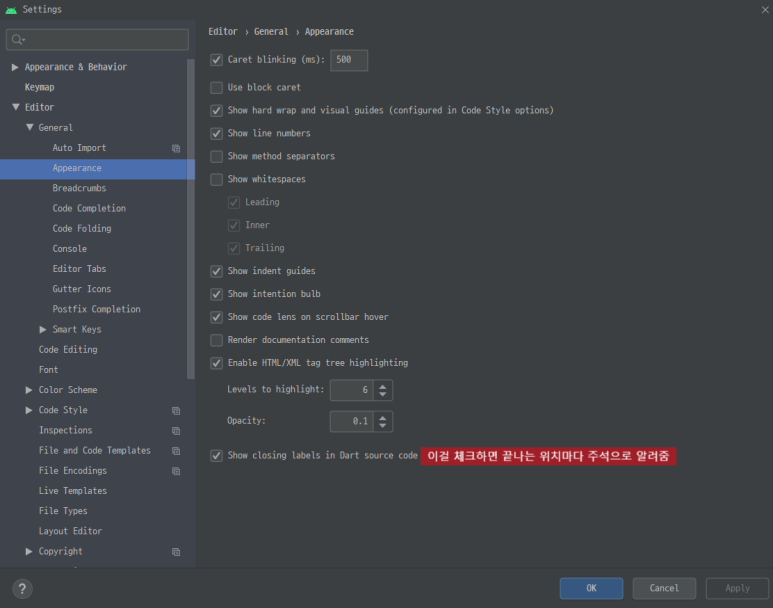Viewport: 773px width, 608px height.
Task: Enable Show method separators
Action: [x=216, y=156]
